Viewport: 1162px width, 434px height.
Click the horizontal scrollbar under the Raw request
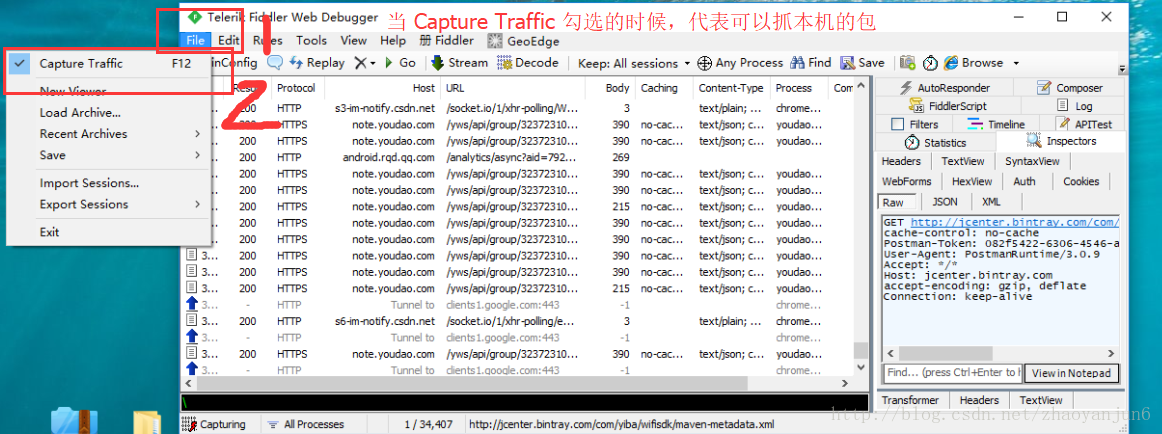1000,354
